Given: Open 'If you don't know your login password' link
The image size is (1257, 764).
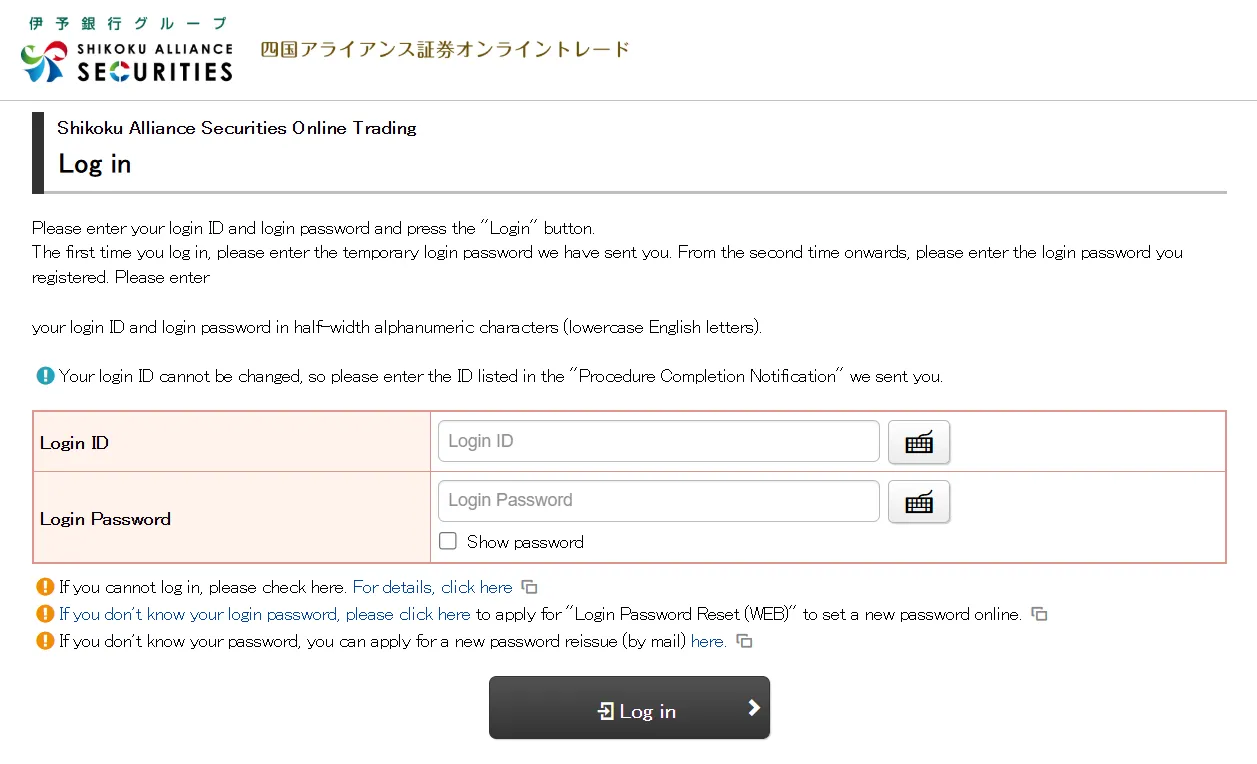Looking at the screenshot, I should (265, 614).
